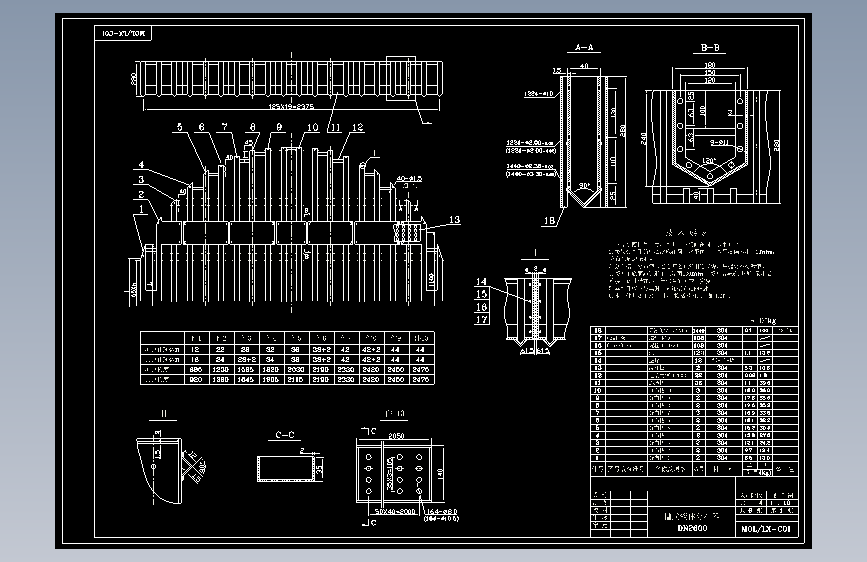Click the C-C section view title
The width and height of the screenshot is (867, 562).
(285, 435)
